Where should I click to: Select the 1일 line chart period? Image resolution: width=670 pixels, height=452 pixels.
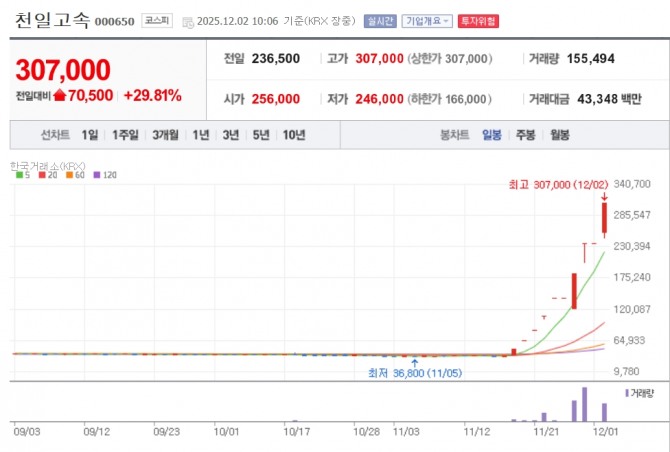[x=90, y=135]
